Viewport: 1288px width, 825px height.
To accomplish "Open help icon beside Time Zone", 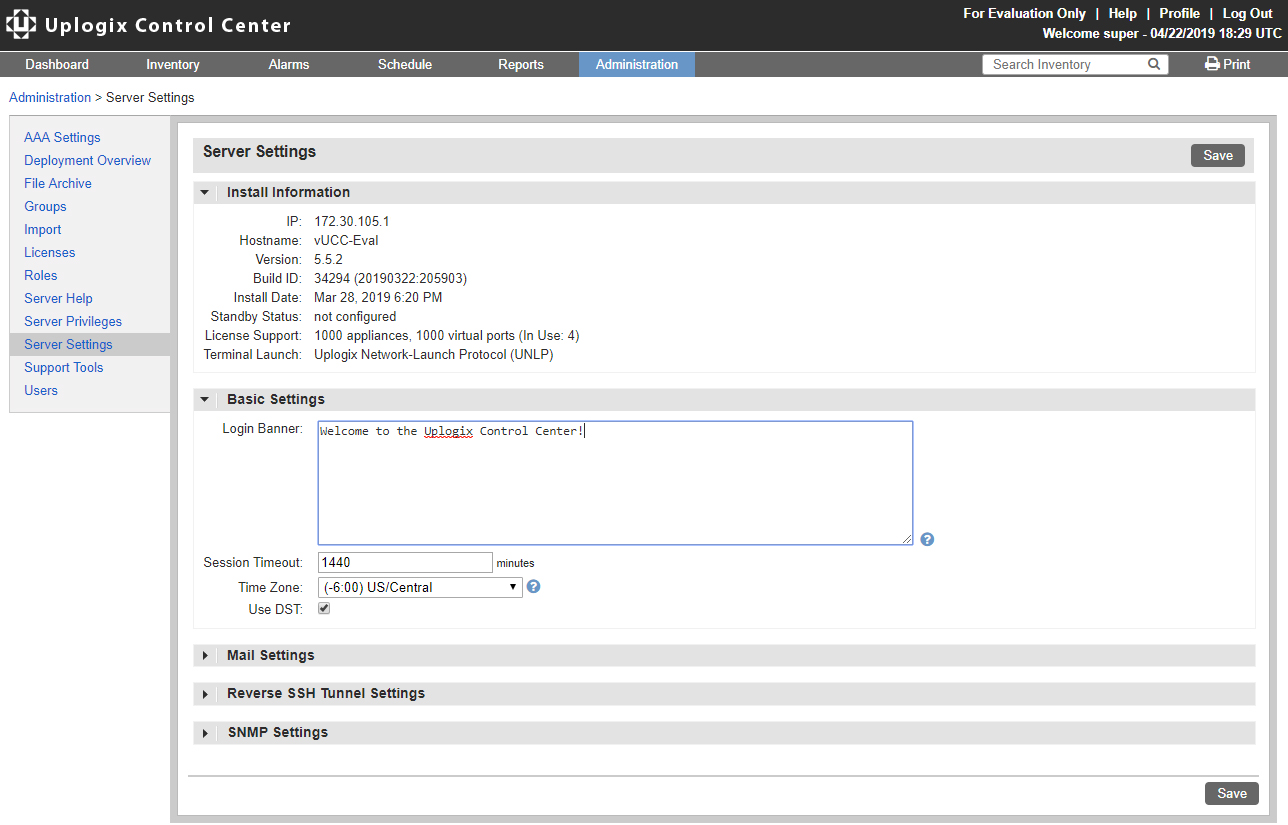I will tap(534, 586).
